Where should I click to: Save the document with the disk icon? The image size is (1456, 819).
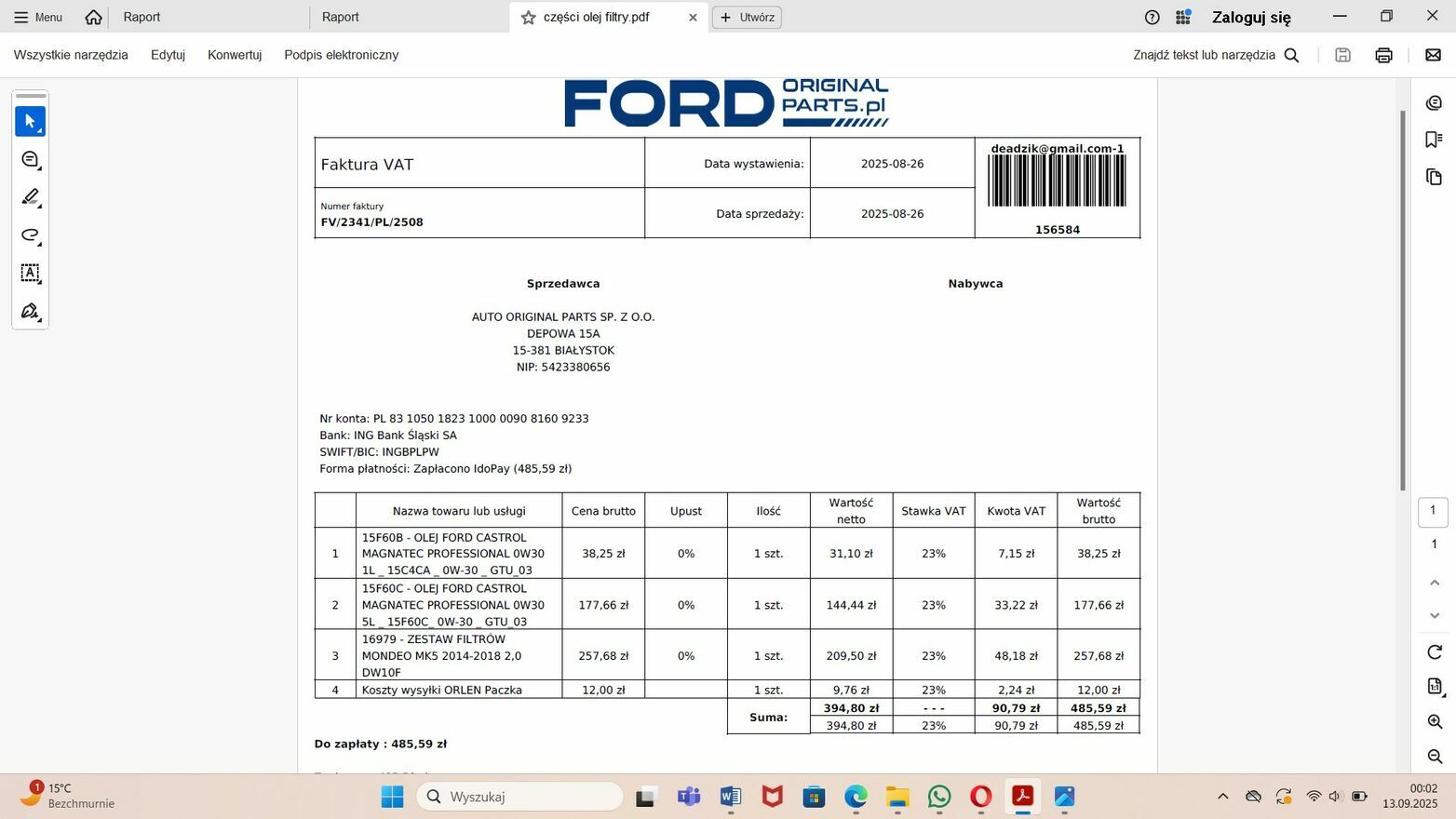click(x=1342, y=55)
